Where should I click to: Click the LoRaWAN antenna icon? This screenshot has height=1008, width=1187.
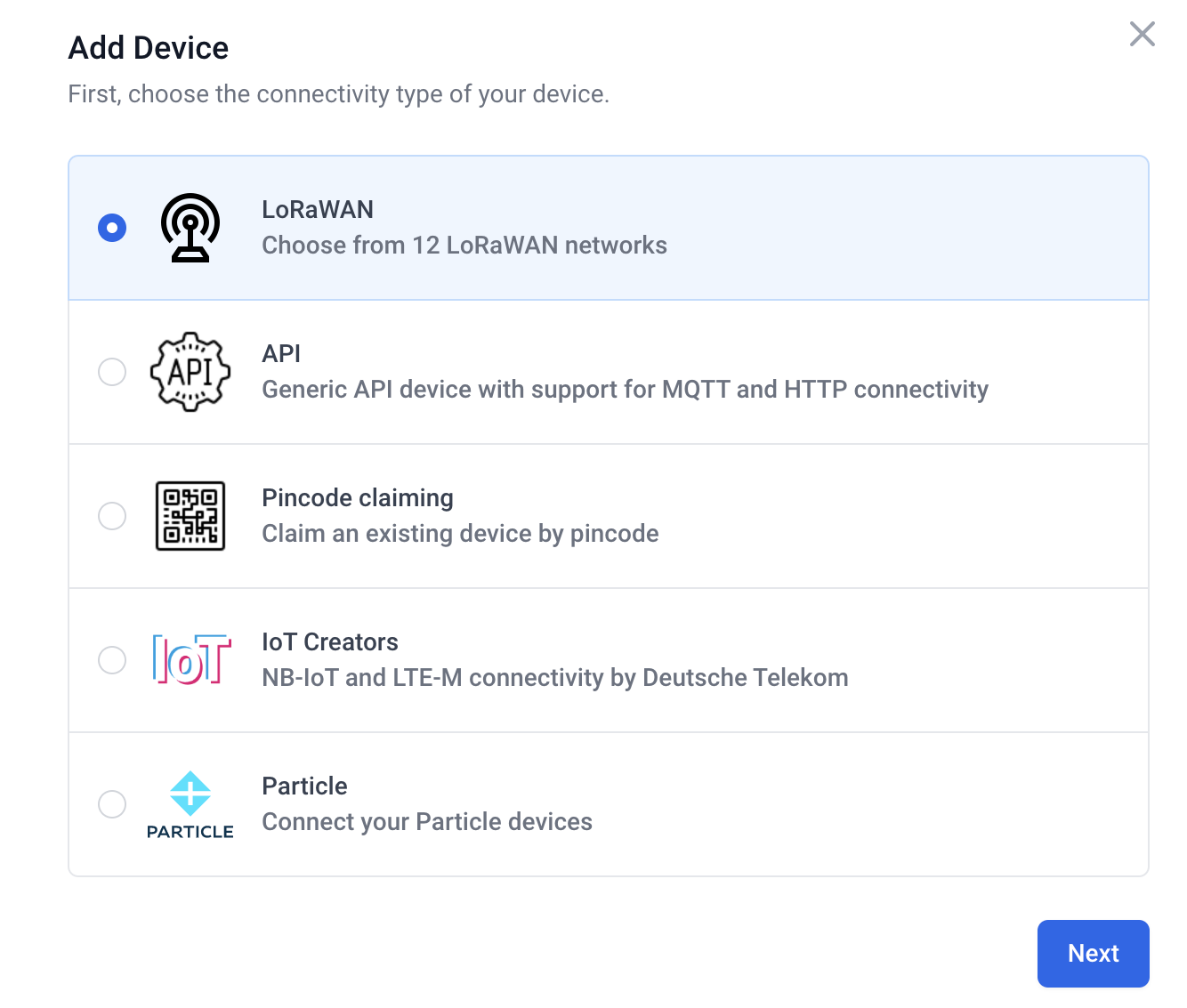[190, 228]
